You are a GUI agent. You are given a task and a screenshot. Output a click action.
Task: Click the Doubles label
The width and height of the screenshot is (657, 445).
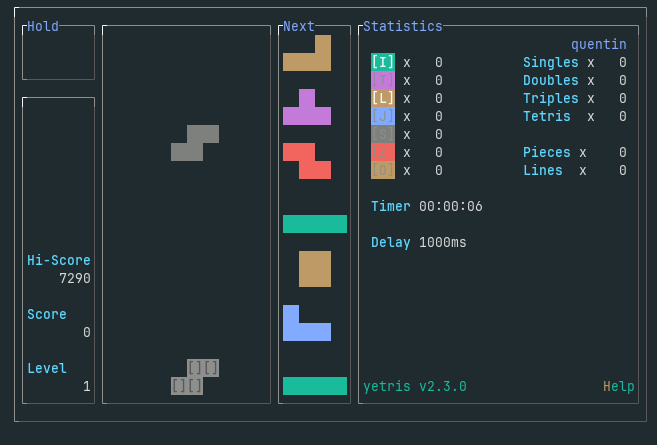click(551, 80)
